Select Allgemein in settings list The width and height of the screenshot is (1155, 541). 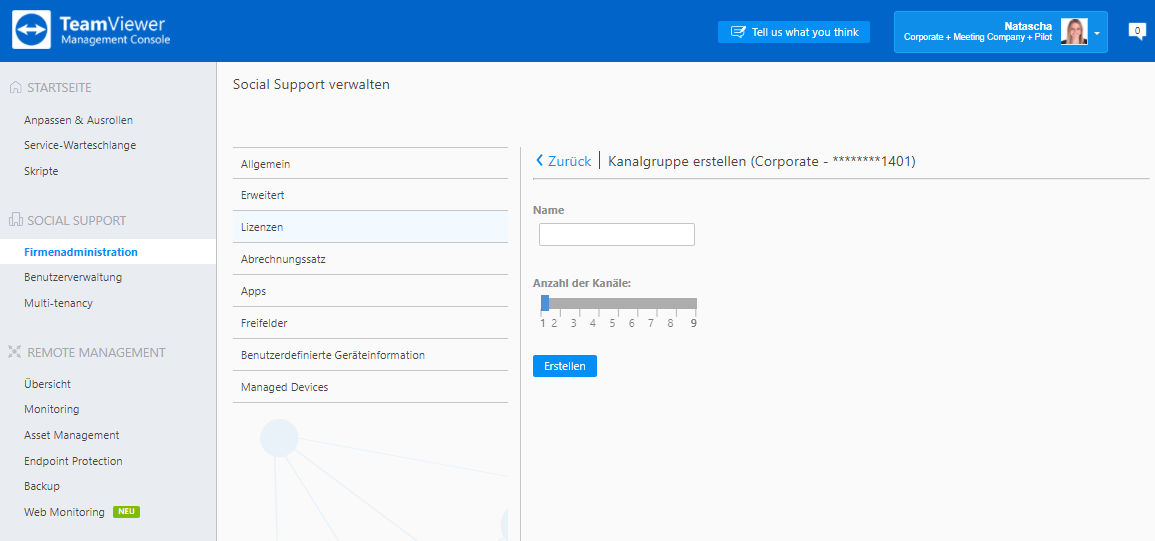point(371,164)
